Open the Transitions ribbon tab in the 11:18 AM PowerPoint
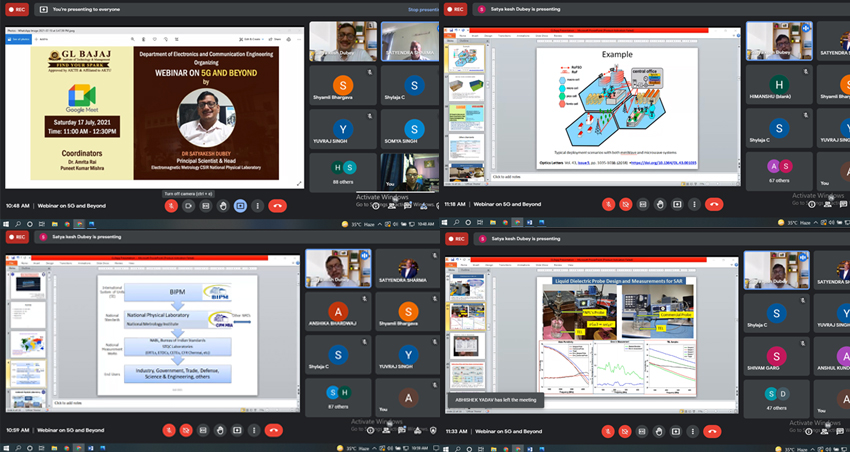Image resolution: width=850 pixels, height=452 pixels. [505, 36]
